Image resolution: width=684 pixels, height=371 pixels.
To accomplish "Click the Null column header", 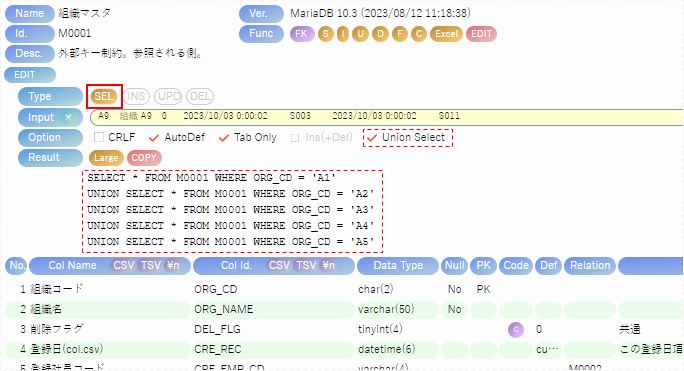I will tap(454, 265).
